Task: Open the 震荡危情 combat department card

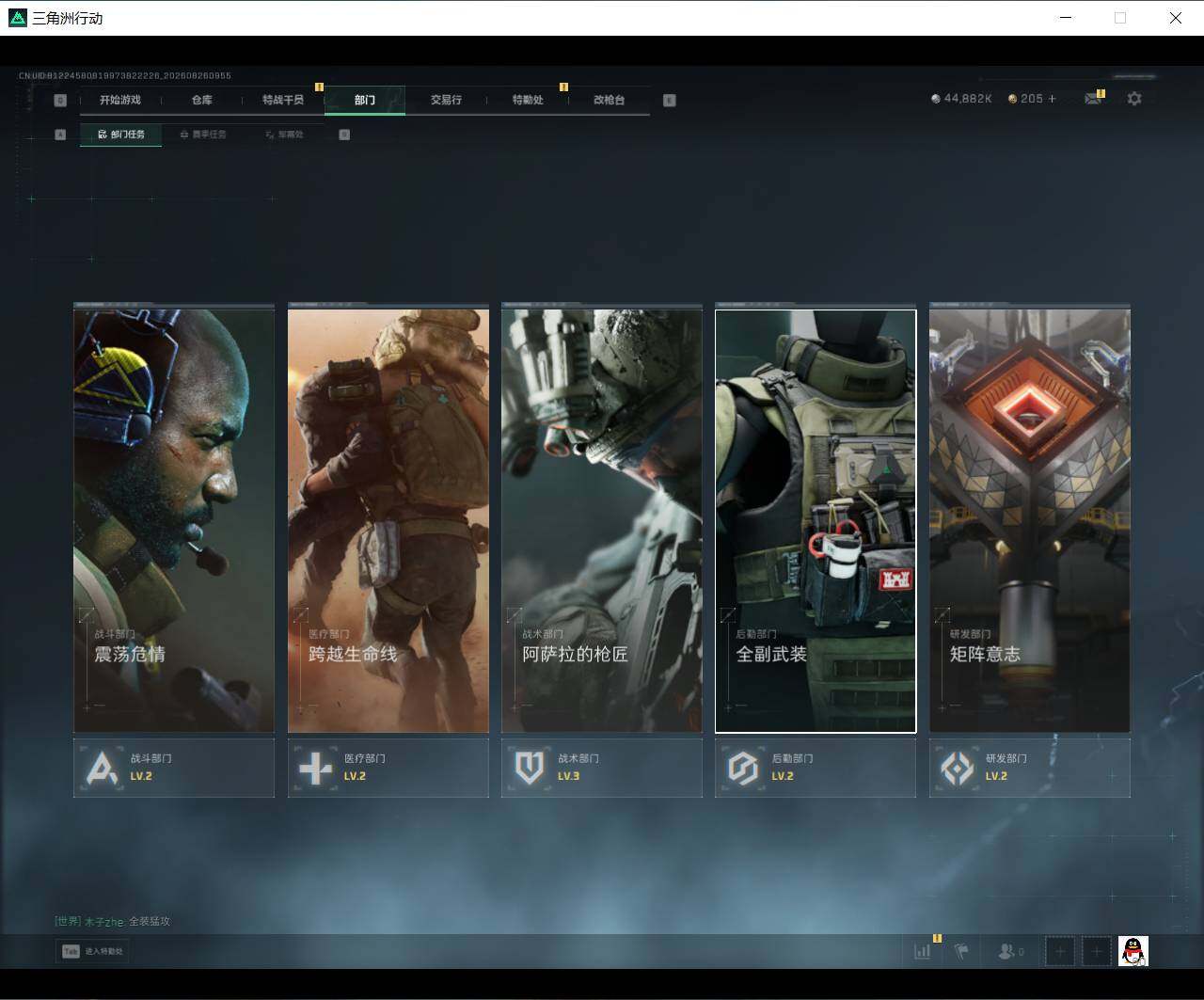Action: click(174, 520)
